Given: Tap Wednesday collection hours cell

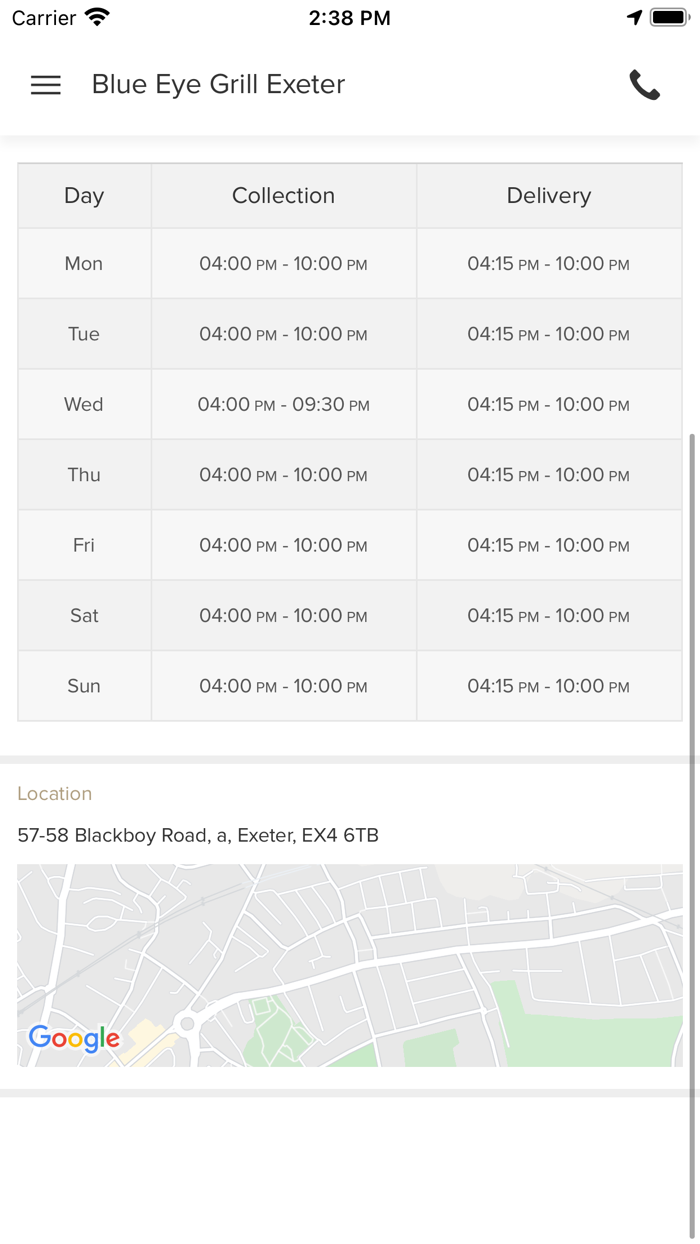Looking at the screenshot, I should click(x=283, y=405).
